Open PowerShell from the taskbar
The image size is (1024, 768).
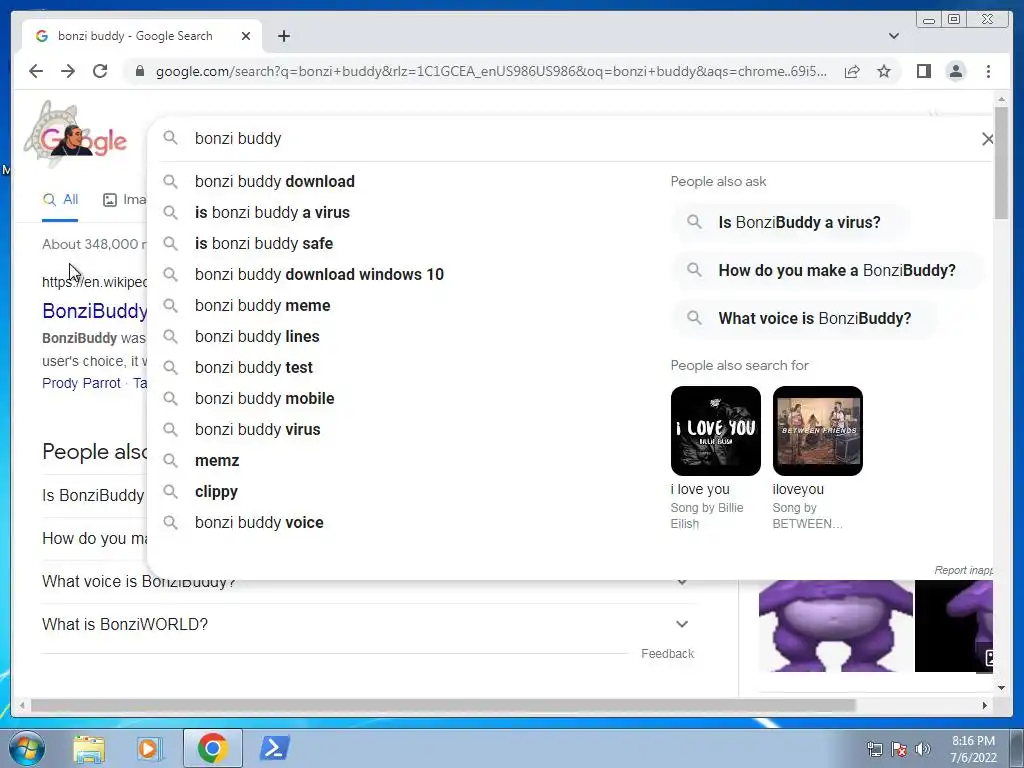click(274, 748)
